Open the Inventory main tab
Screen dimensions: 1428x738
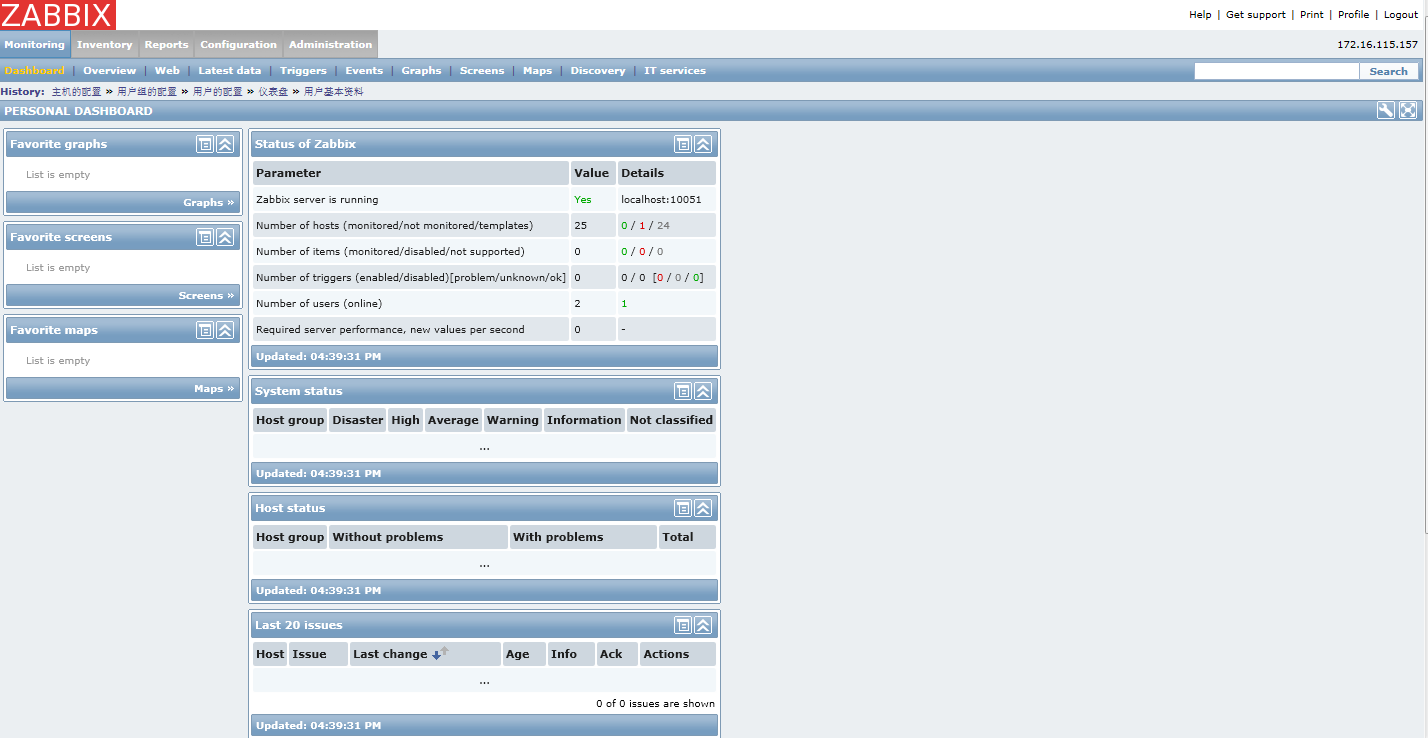[x=105, y=44]
